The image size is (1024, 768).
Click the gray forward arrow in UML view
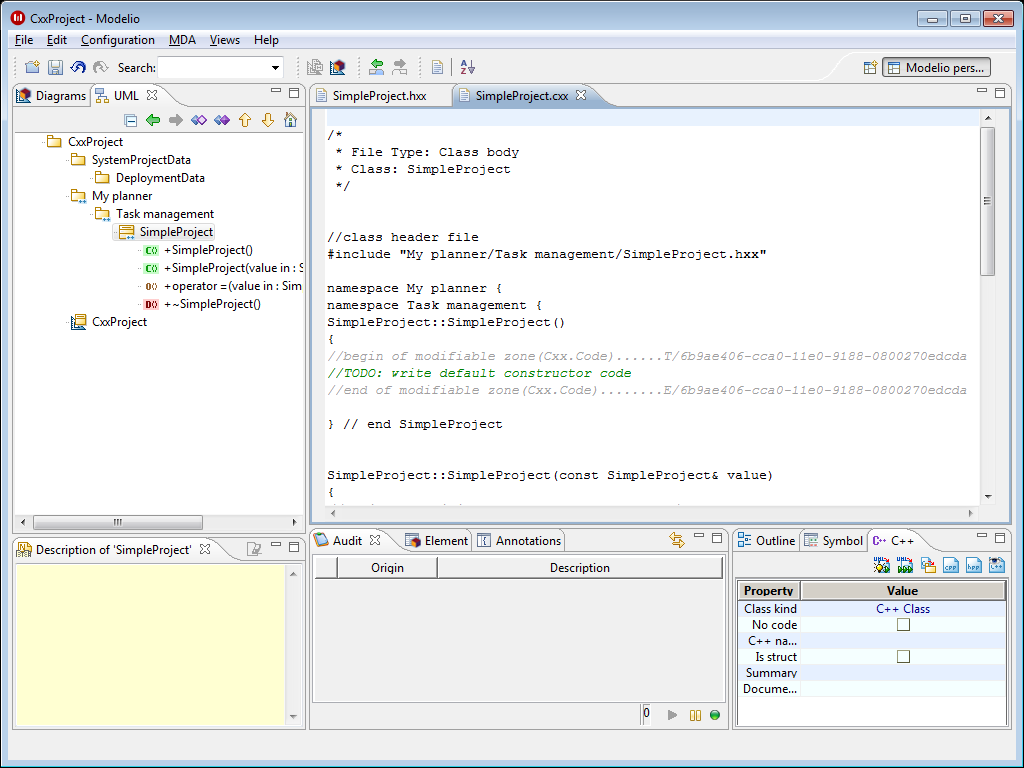point(176,120)
